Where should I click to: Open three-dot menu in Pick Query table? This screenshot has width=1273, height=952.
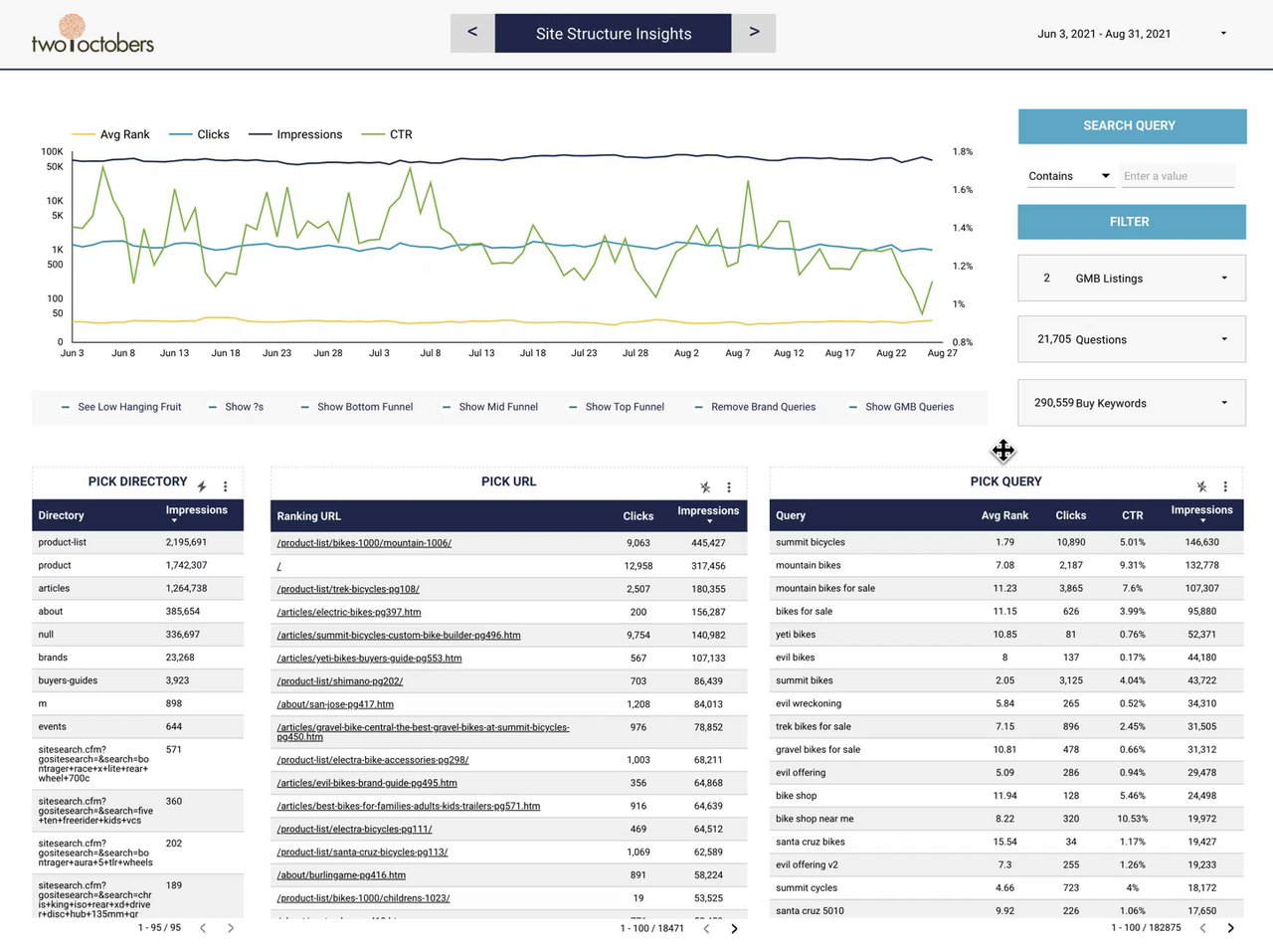[x=1225, y=486]
